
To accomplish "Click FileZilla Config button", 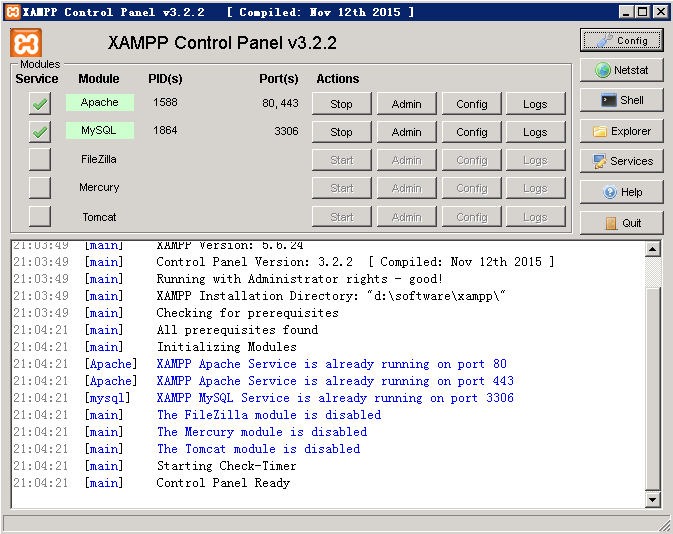I will click(x=472, y=160).
